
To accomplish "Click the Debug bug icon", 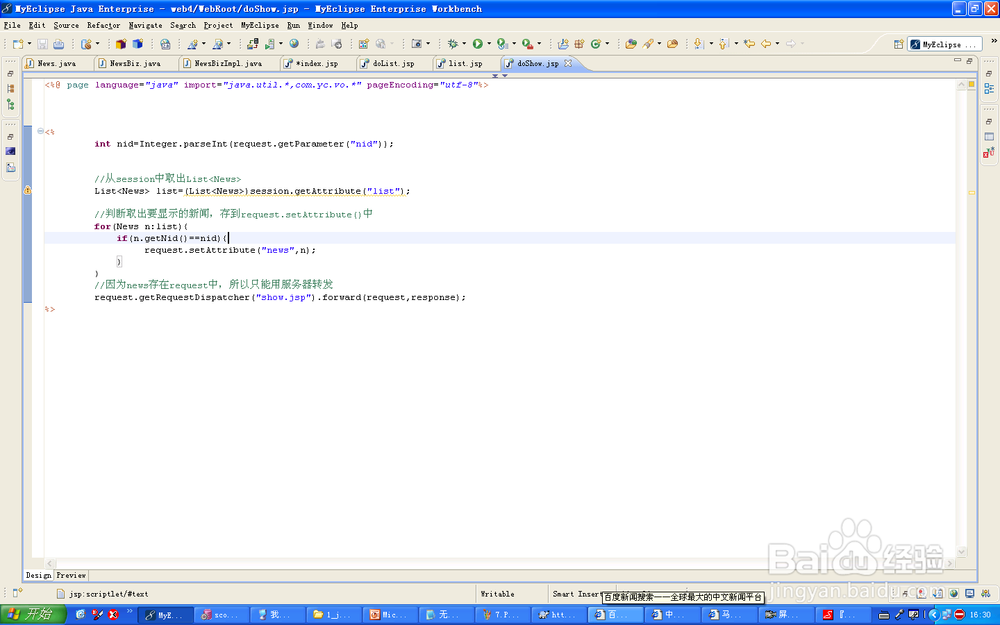I will pos(453,44).
